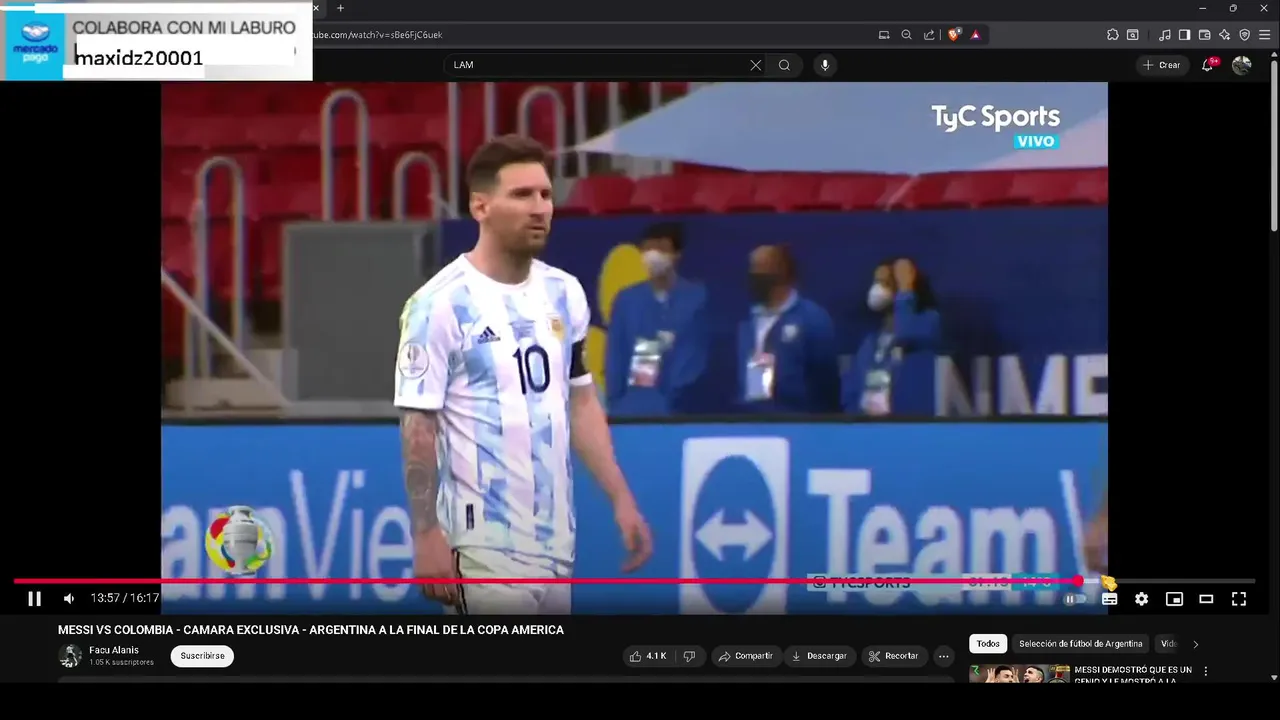Open more actions ellipsis under video
This screenshot has width=1280, height=720.
[x=944, y=656]
